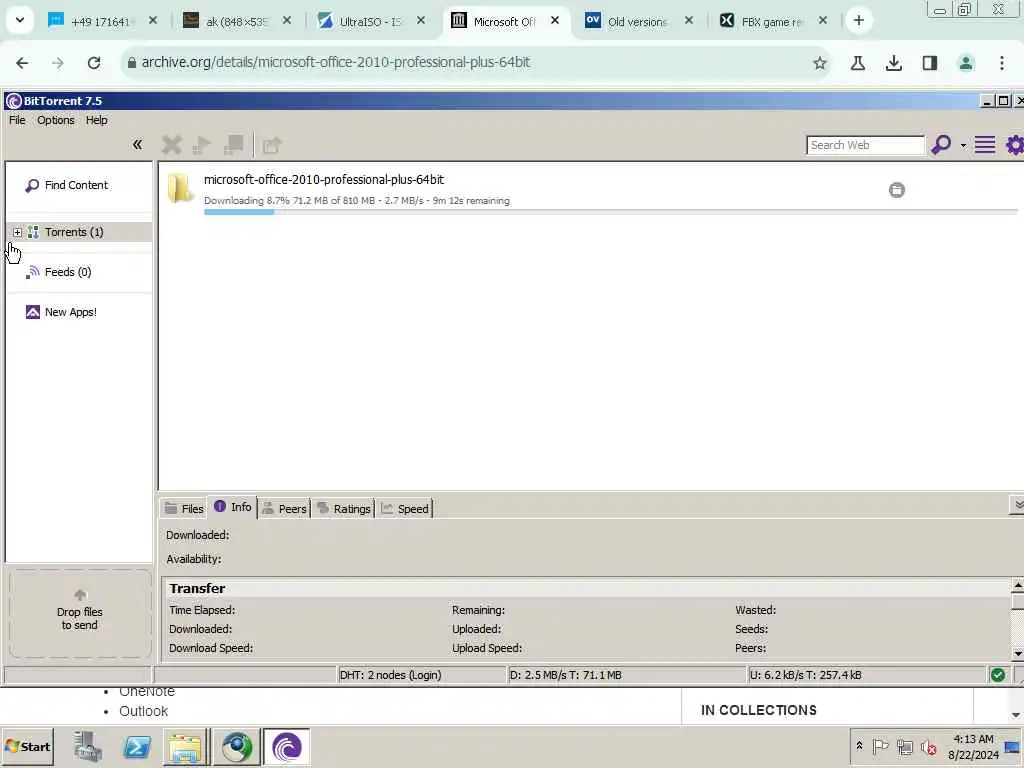1024x768 pixels.
Task: Click the round stop button on the torrent row
Action: click(x=897, y=190)
